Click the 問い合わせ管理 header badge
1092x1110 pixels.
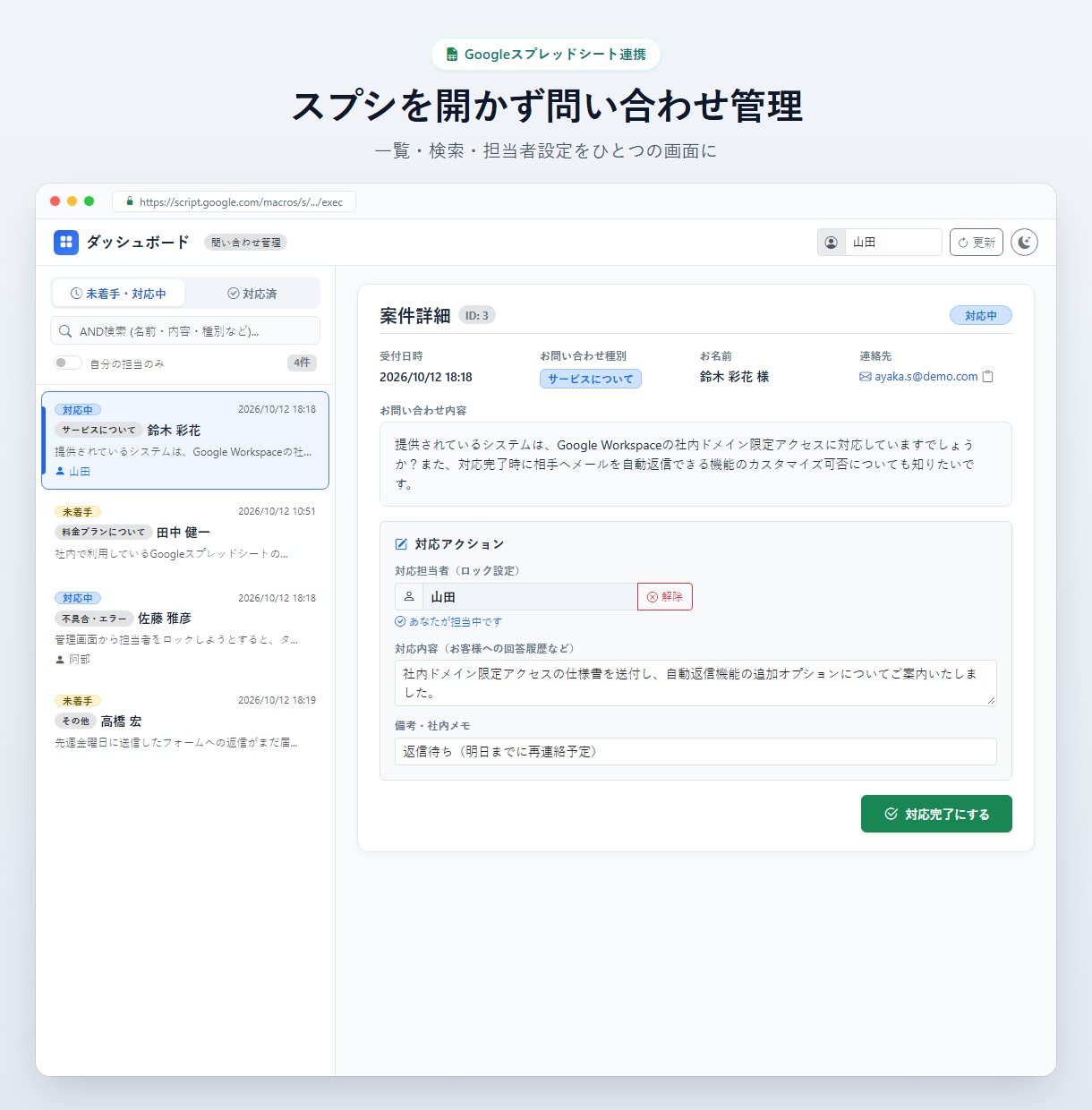[246, 243]
